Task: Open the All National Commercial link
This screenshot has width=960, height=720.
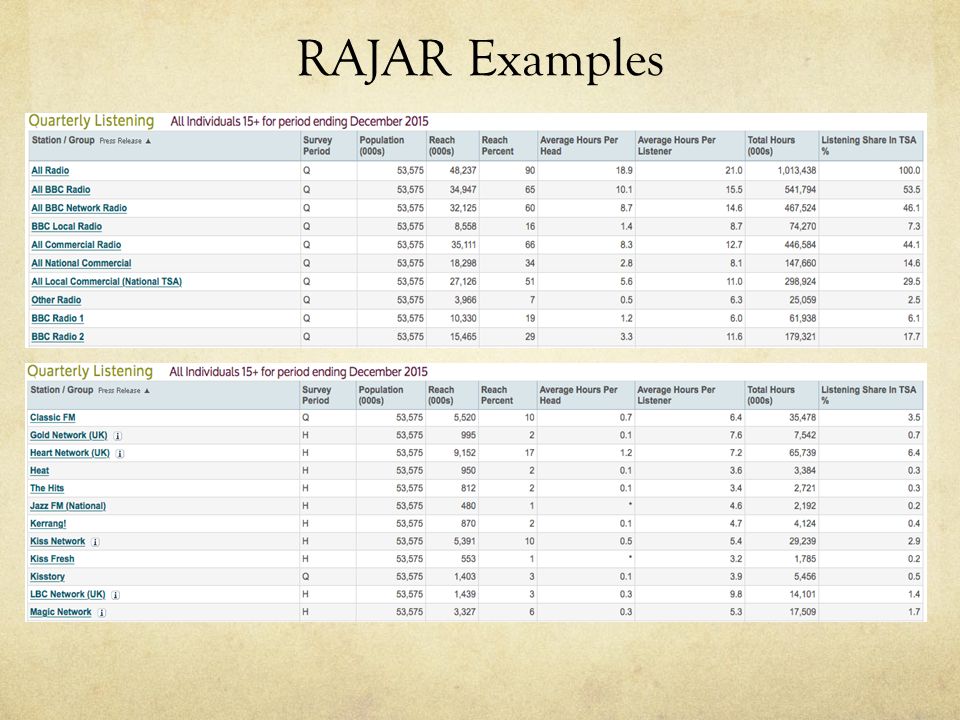Action: (x=81, y=263)
